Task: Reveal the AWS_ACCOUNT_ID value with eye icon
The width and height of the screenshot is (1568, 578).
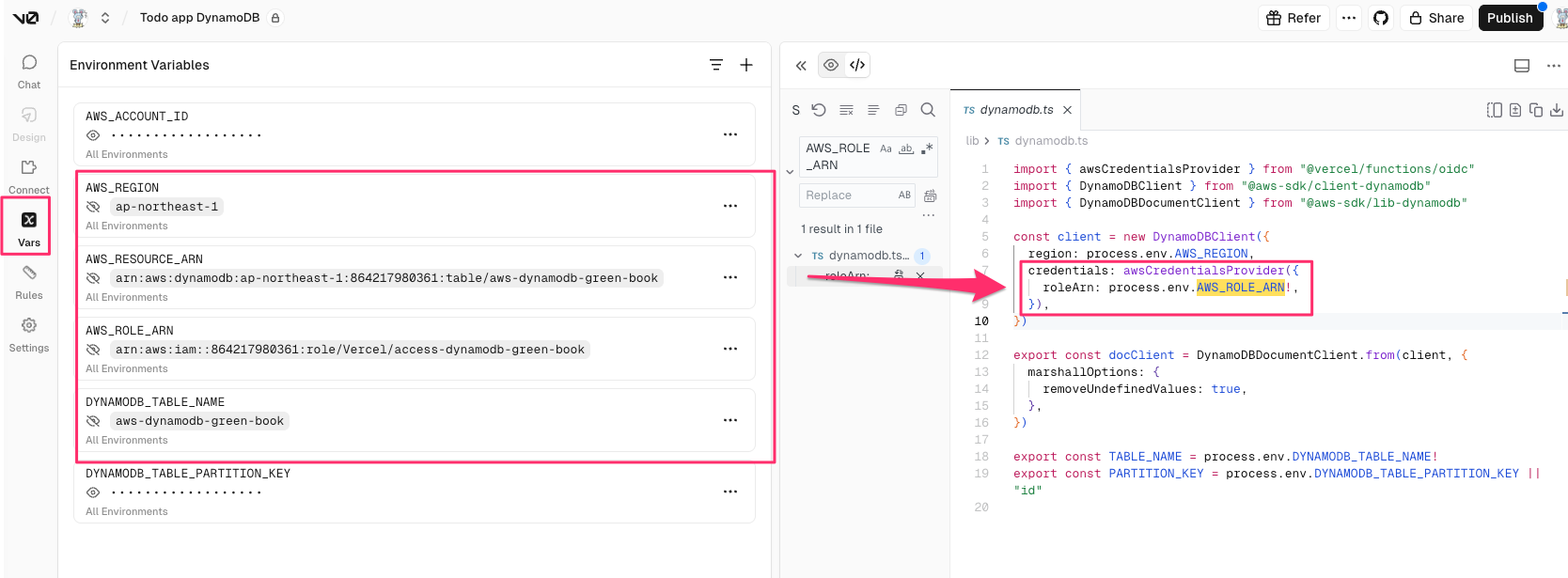Action: [93, 135]
